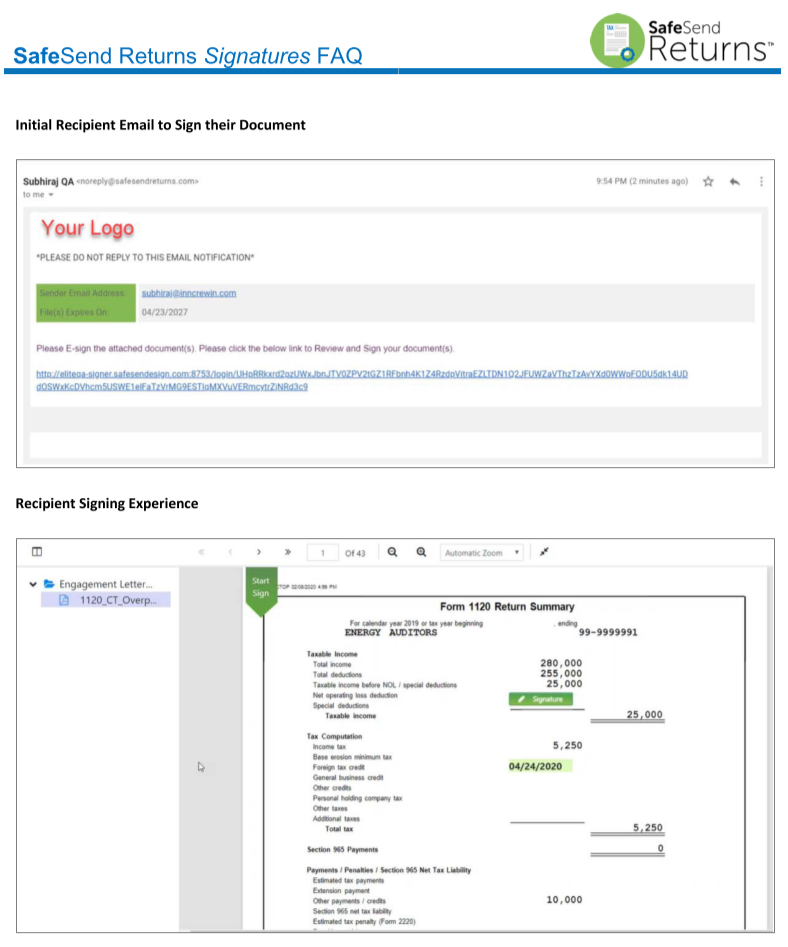The height and width of the screenshot is (947, 788).
Task: Click the fullscreen collapse arrows icon
Action: click(544, 551)
